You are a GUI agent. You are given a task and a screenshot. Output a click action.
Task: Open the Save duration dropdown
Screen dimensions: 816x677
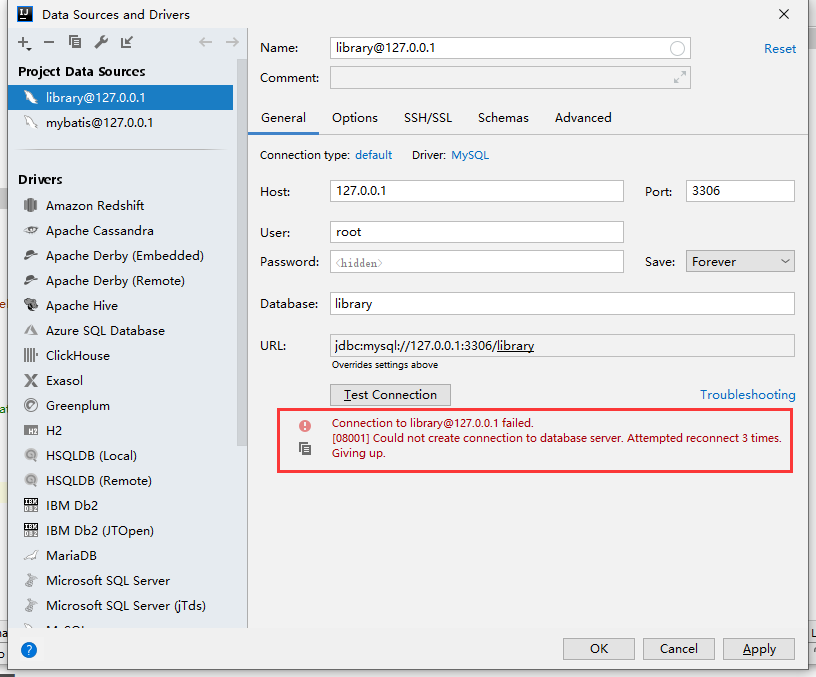[739, 261]
